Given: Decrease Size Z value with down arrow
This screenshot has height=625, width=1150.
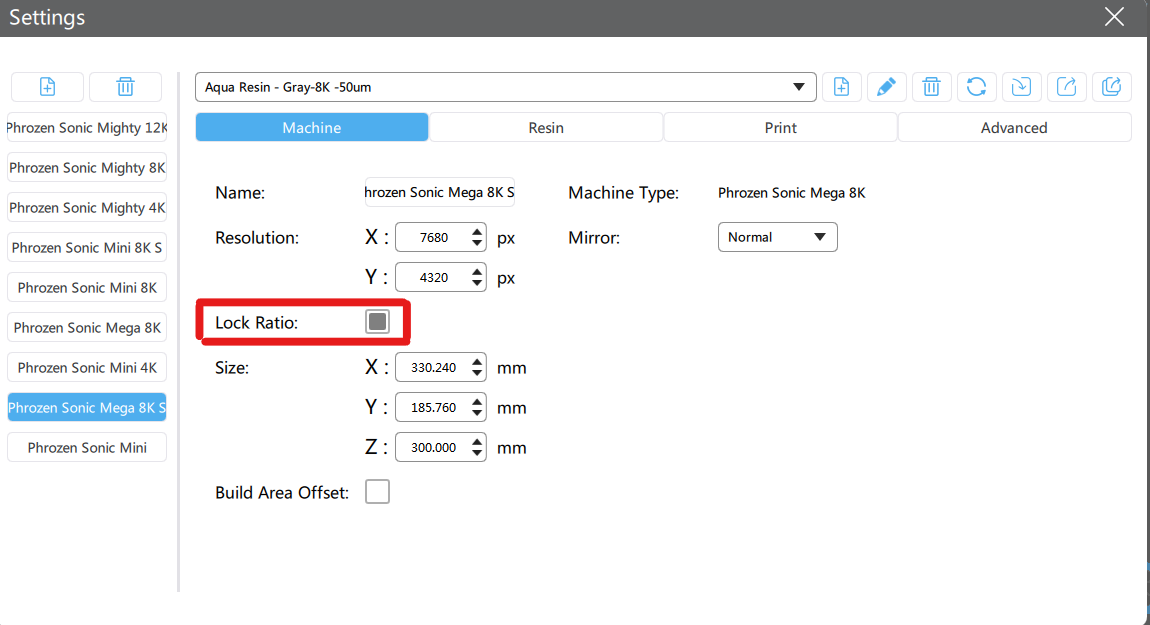Looking at the screenshot, I should point(477,454).
